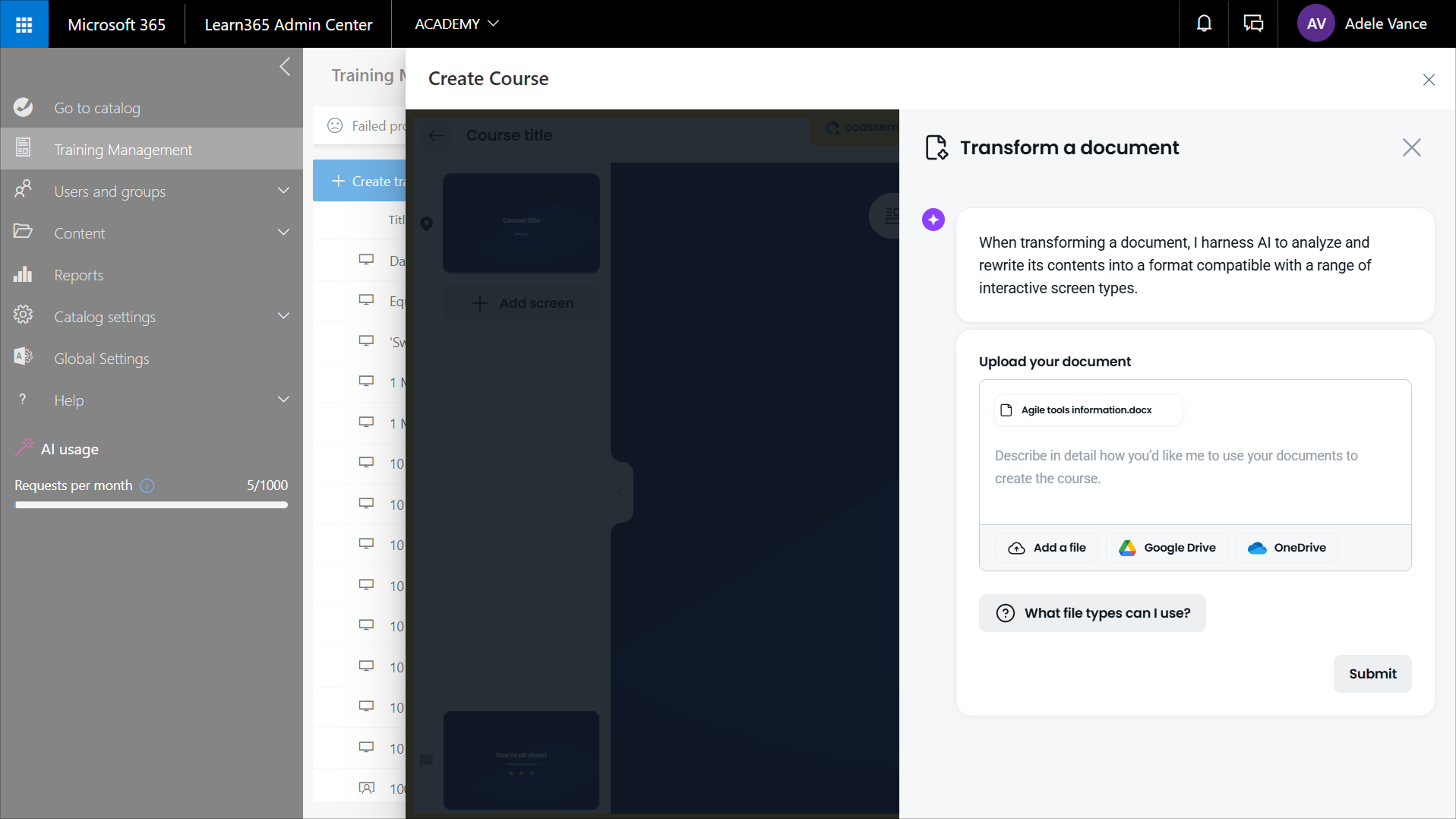1456x819 pixels.
Task: Click the Requests per month progress bar
Action: tap(151, 504)
